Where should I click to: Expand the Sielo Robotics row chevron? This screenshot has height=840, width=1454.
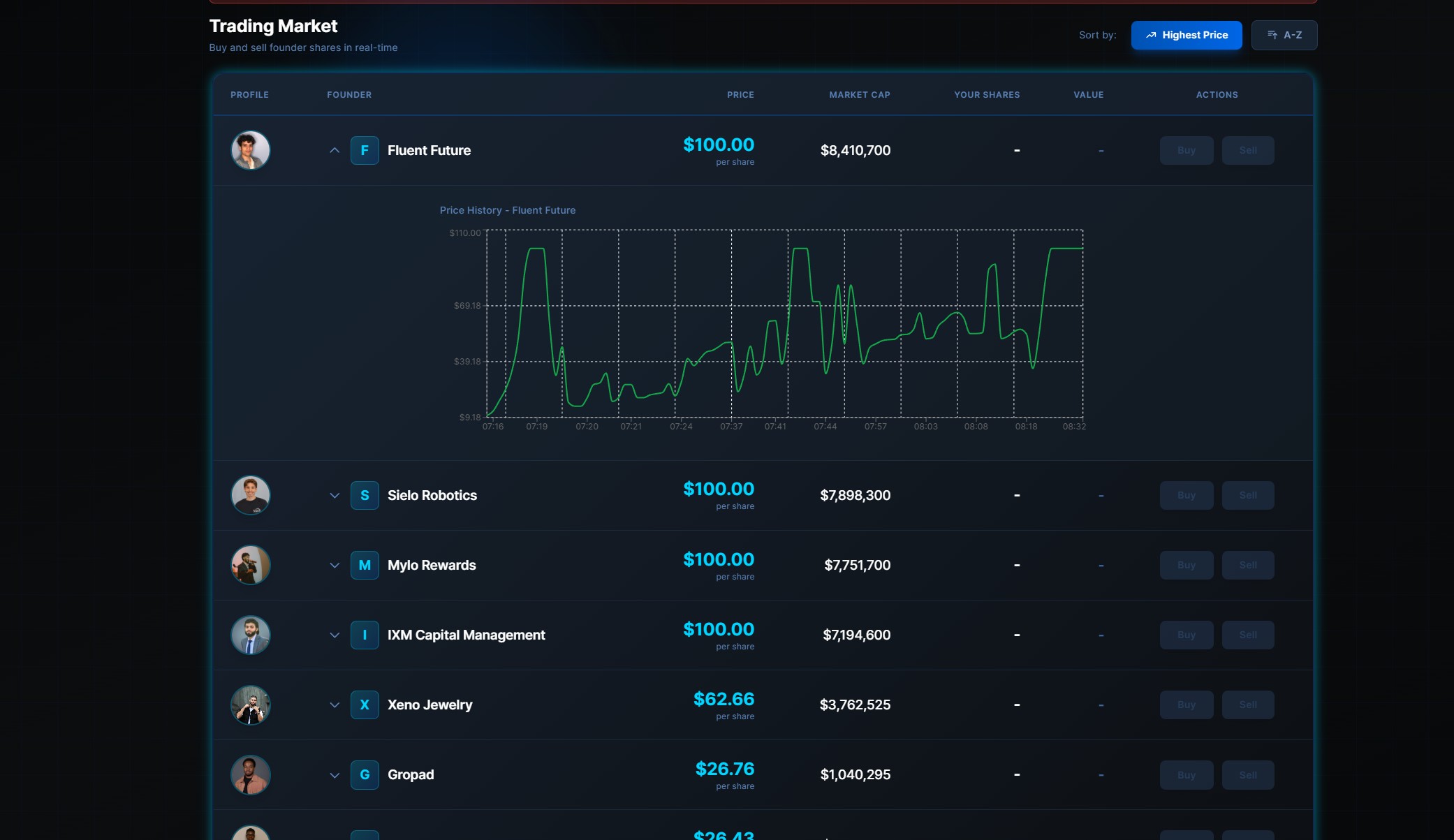pos(335,495)
